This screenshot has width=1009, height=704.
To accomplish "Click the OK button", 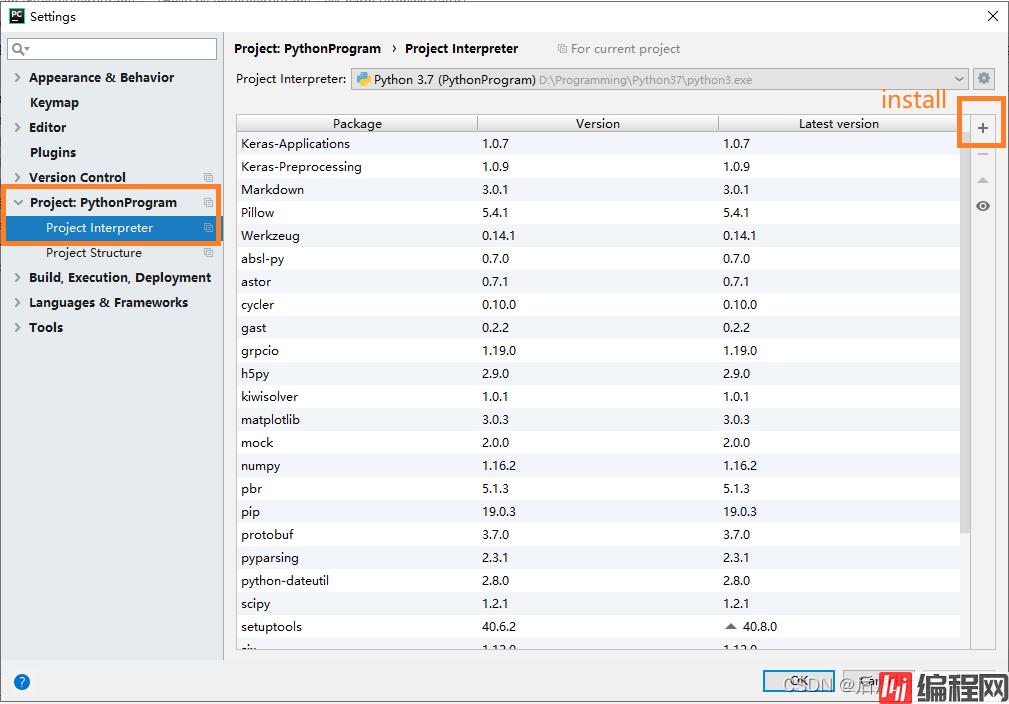I will 797,681.
